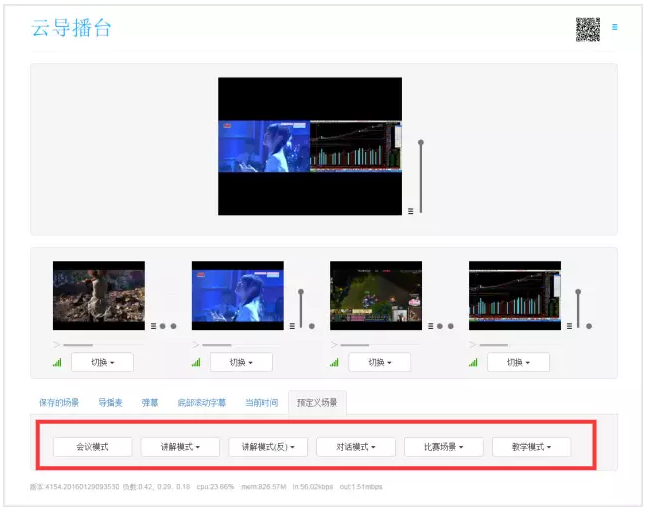
Task: Click first volume dot beside forest thumbnail
Action: point(163,326)
